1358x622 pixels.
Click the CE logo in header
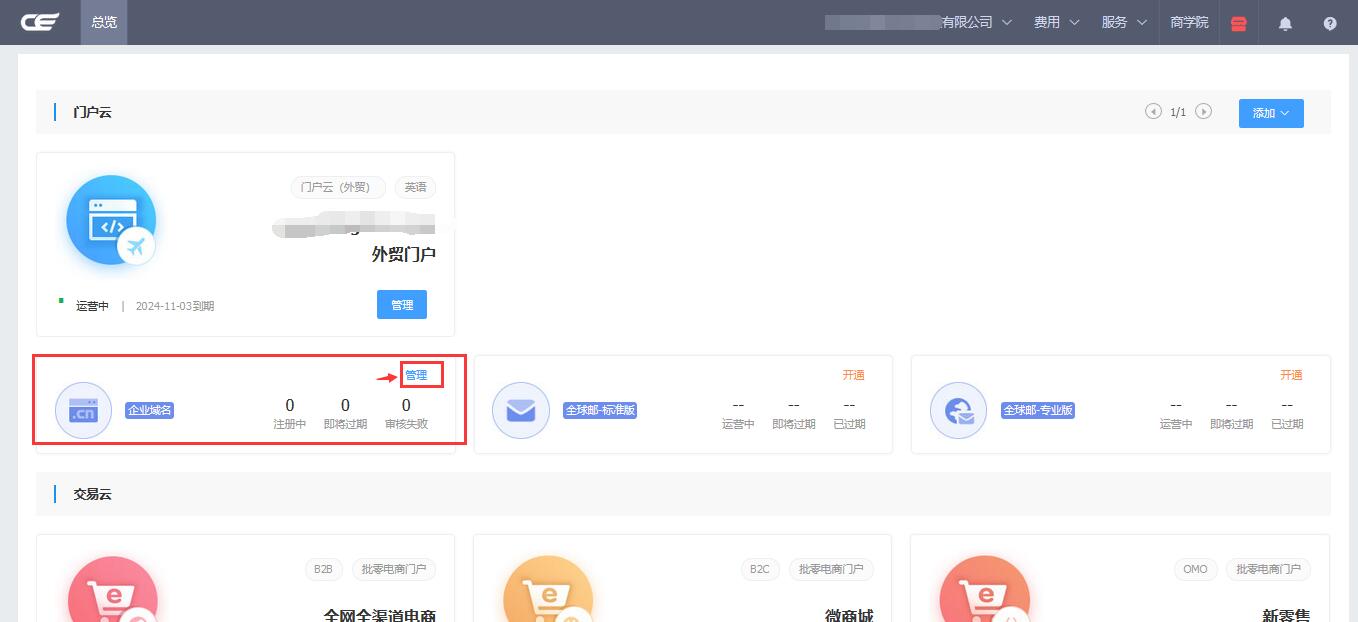coord(40,22)
